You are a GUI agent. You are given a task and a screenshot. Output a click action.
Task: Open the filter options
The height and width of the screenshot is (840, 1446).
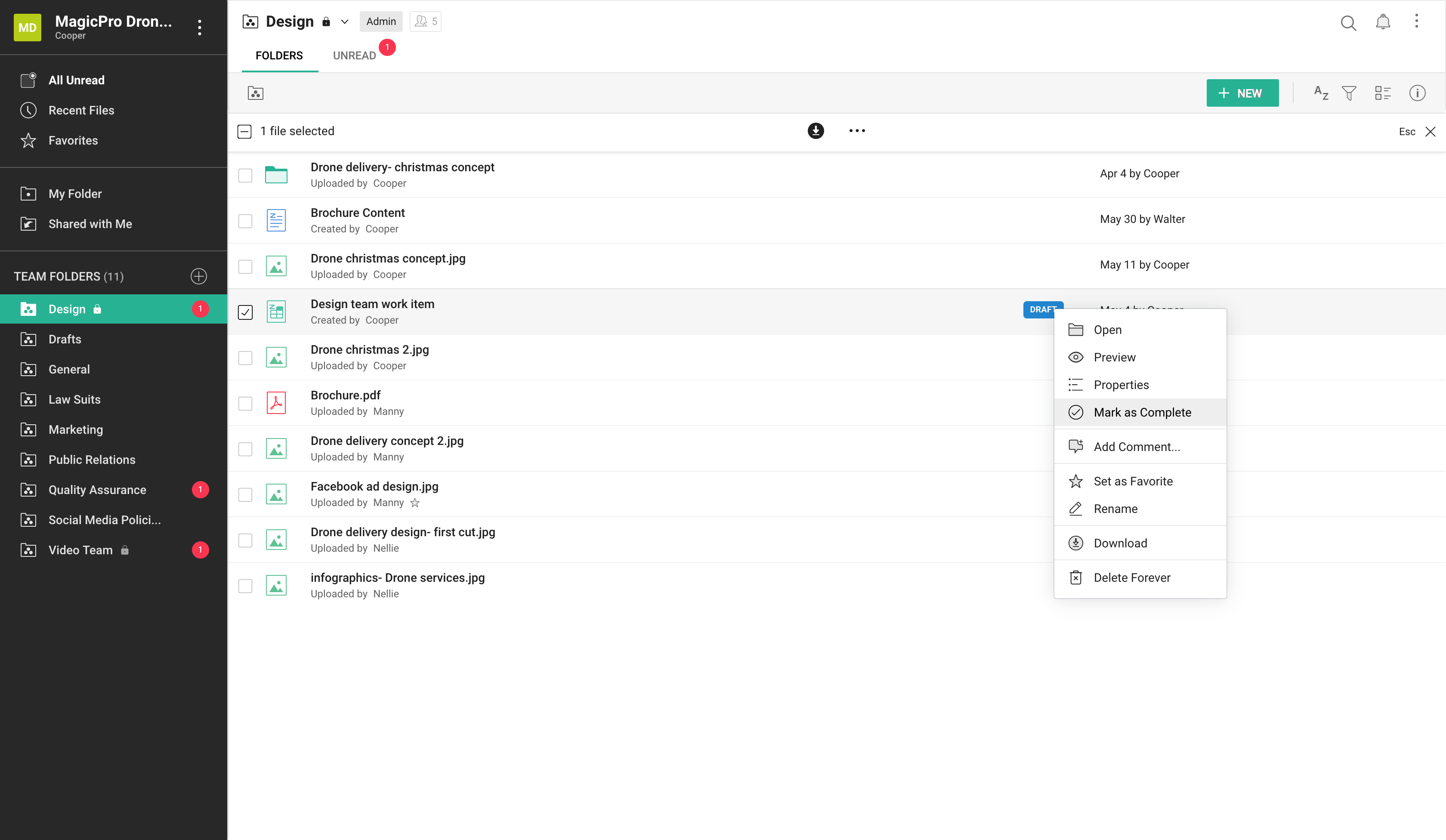click(1349, 93)
